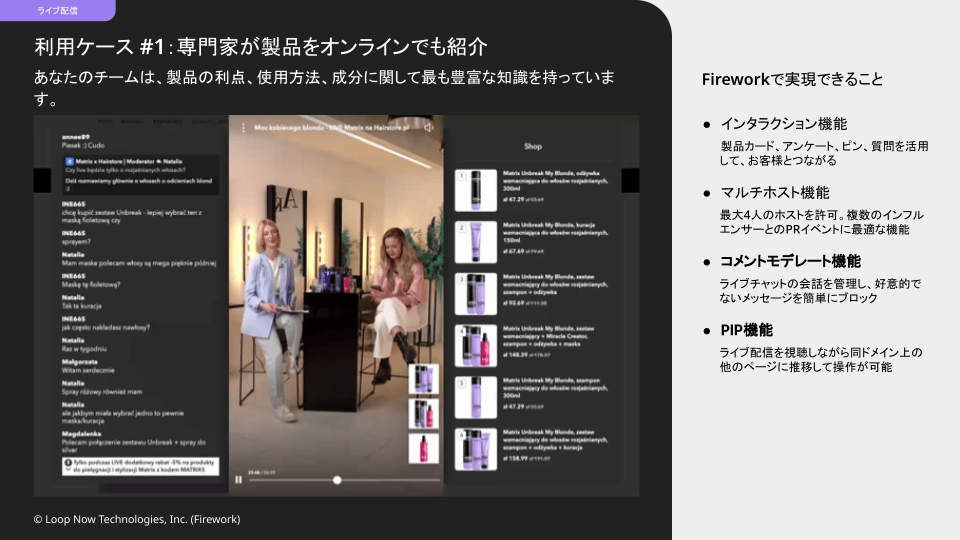The image size is (960, 540).
Task: Click the middle product overlay with pink bottle
Action: (423, 414)
